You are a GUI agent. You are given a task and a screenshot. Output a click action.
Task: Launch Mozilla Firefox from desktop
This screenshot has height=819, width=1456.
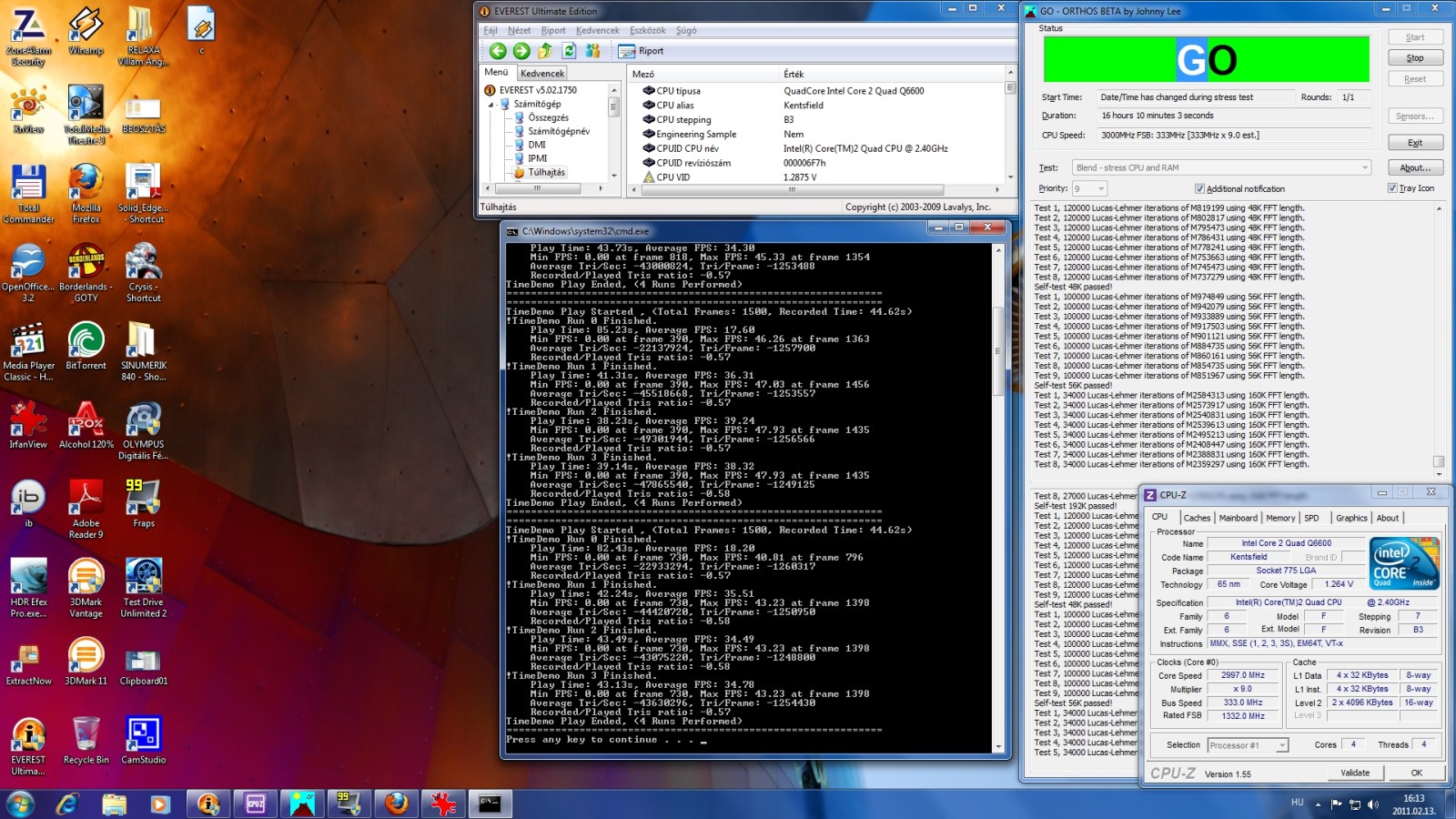[x=86, y=195]
